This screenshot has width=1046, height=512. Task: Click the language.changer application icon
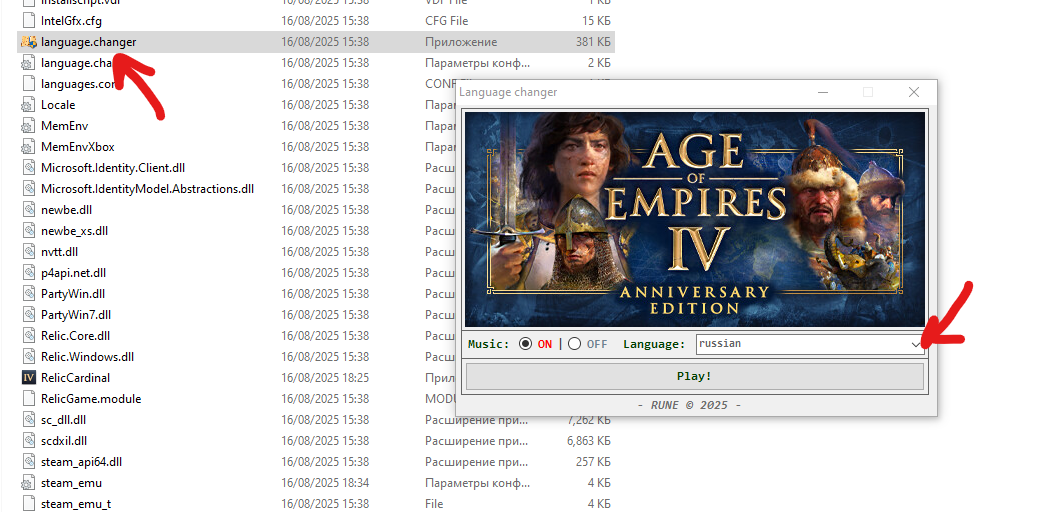[x=29, y=42]
